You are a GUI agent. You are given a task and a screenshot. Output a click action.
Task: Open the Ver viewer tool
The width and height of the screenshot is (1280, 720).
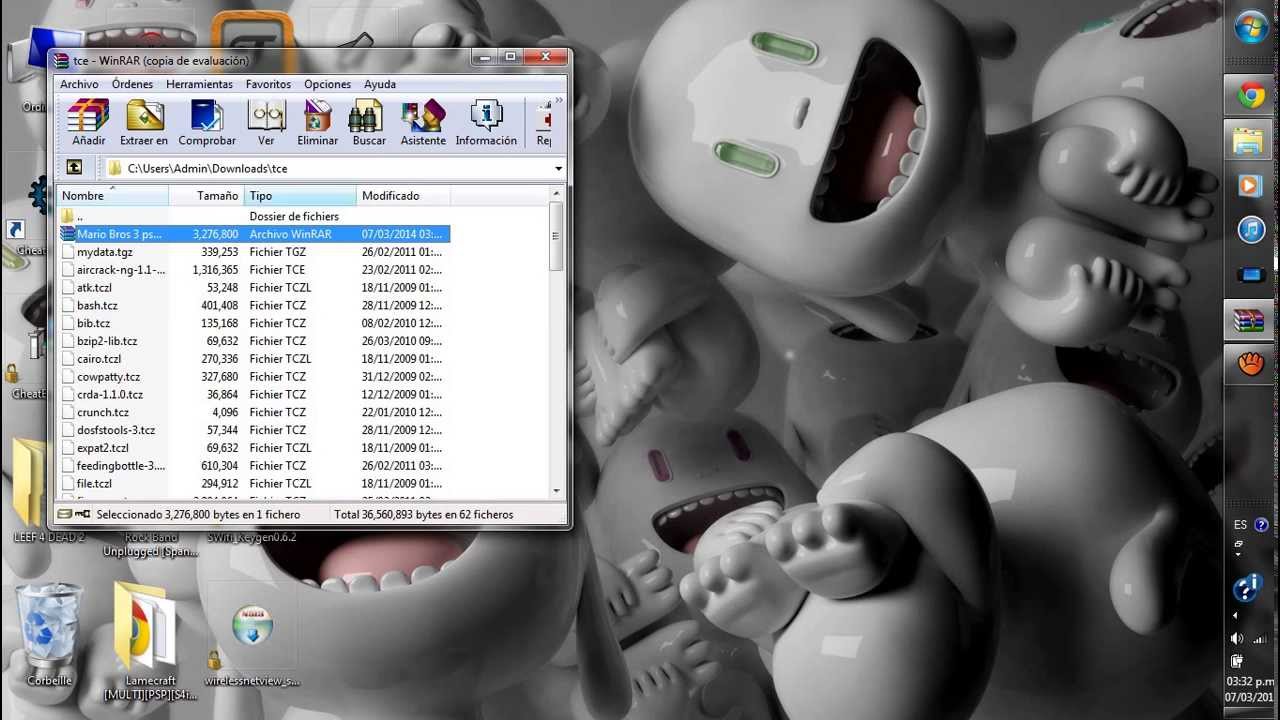(266, 123)
